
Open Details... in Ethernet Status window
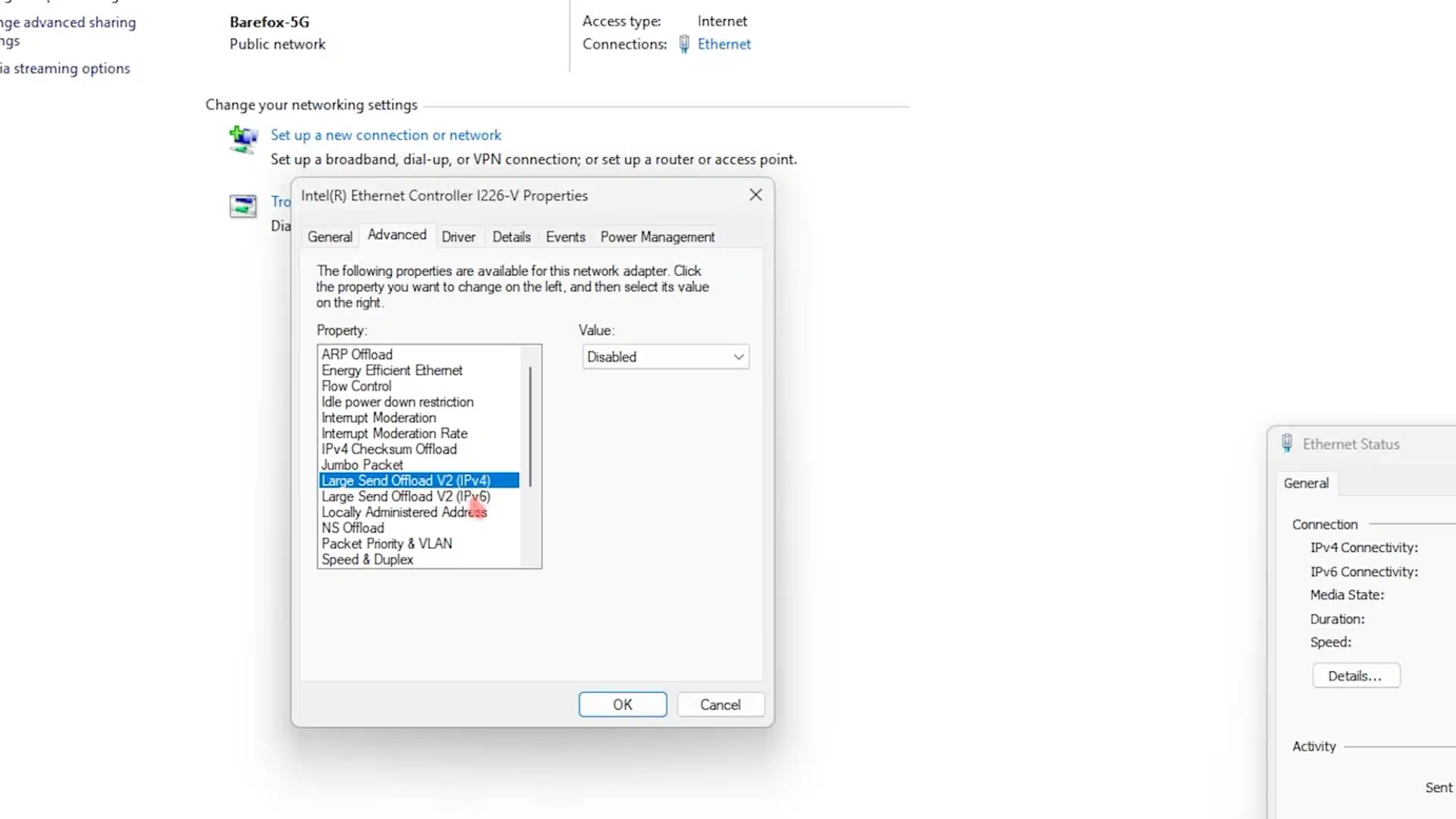point(1356,676)
